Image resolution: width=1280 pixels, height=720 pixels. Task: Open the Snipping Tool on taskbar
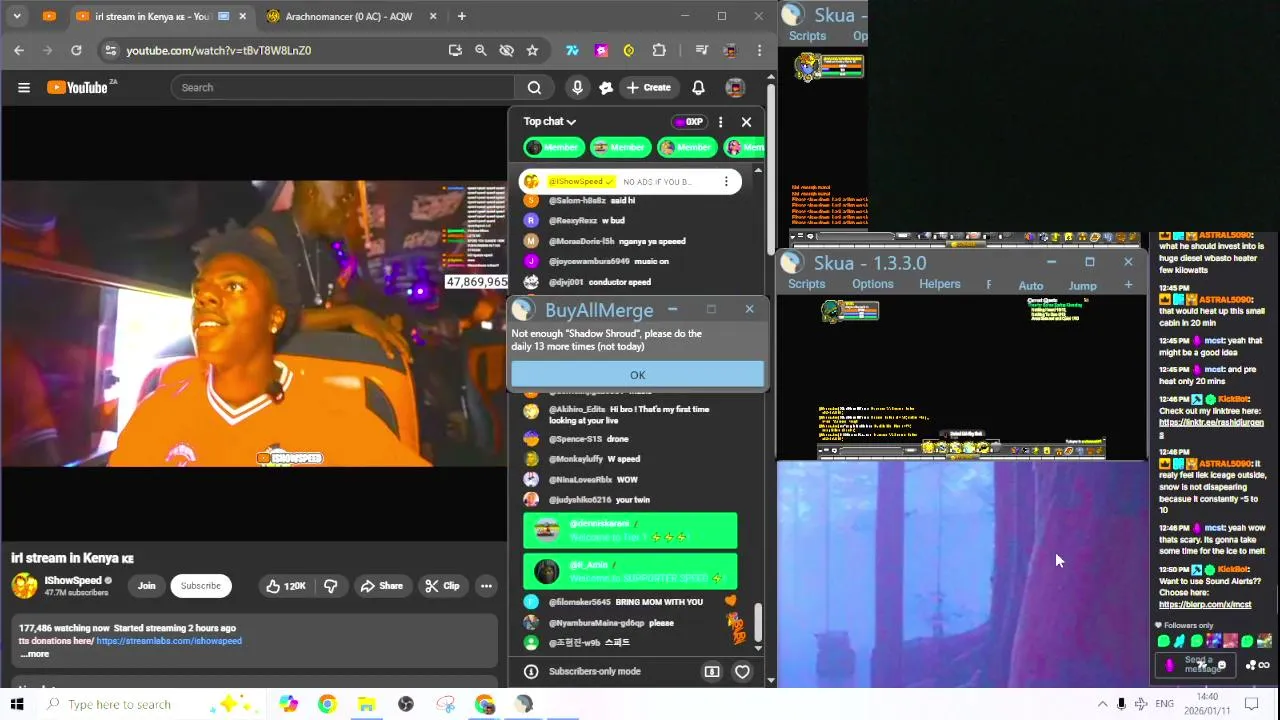click(x=445, y=704)
